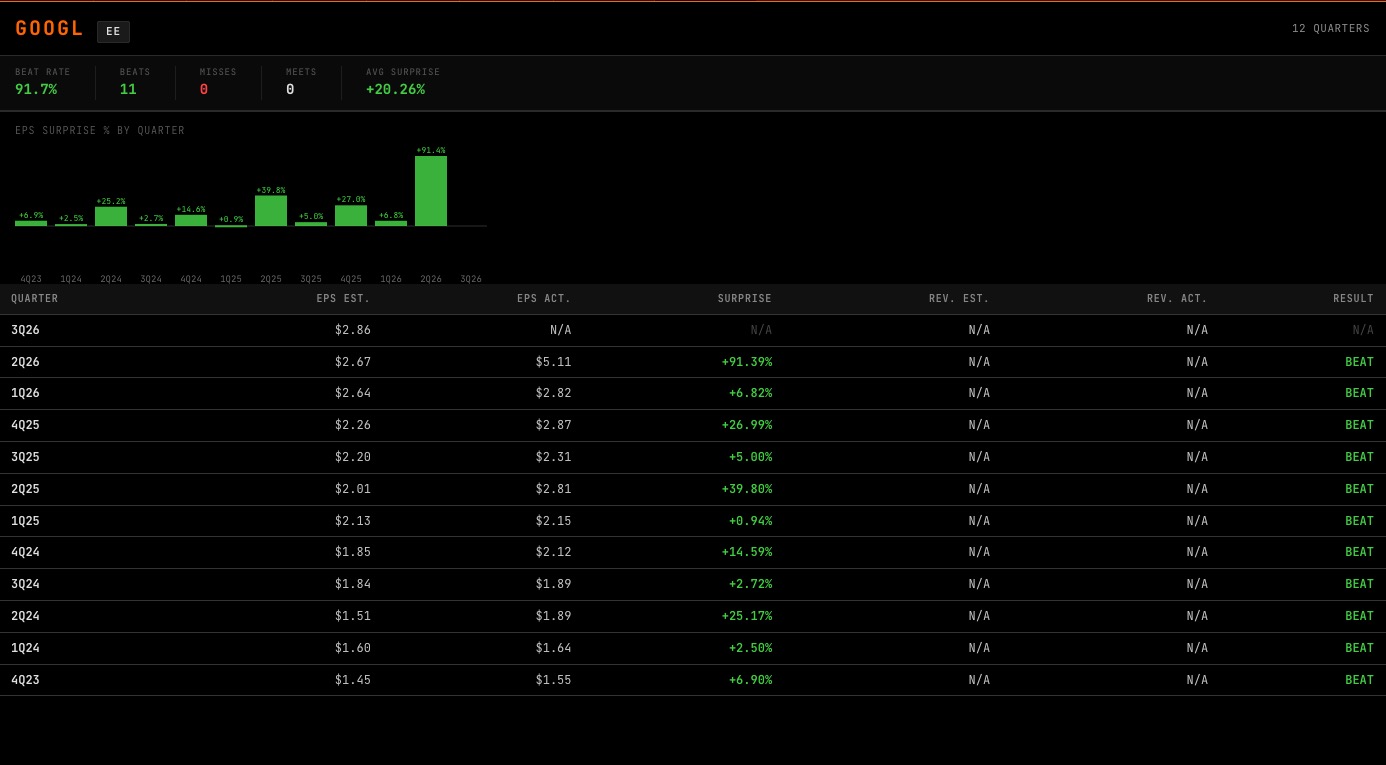Click the $1.51 EPS estimate cell

coord(353,616)
